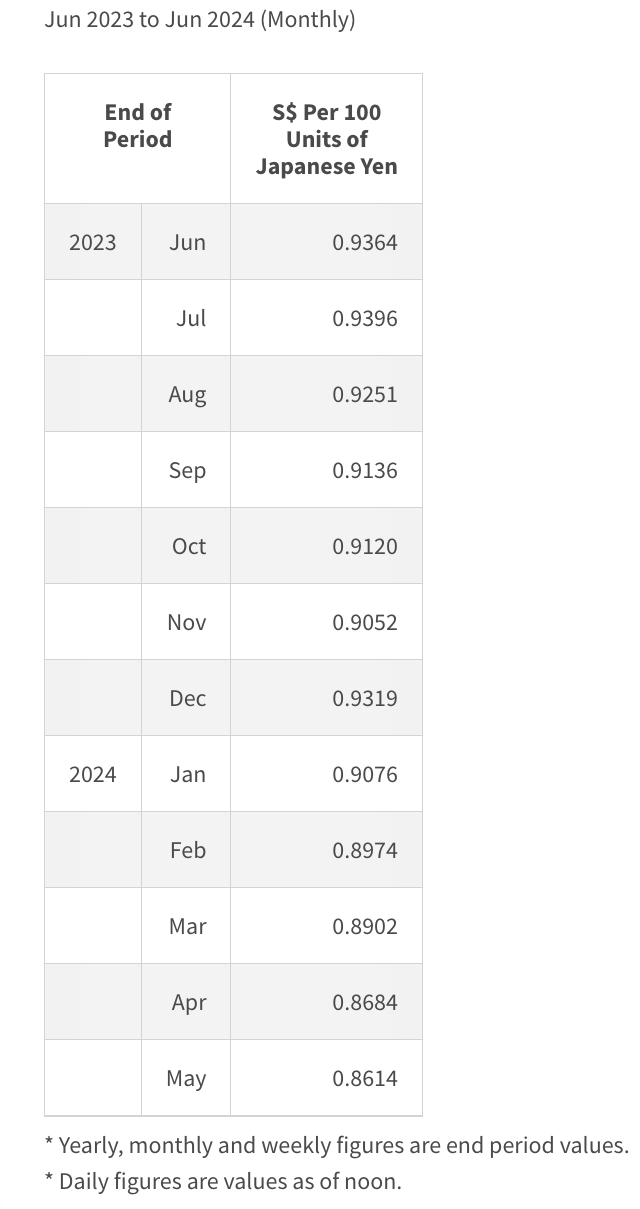Select the Jul month cell

(190, 318)
